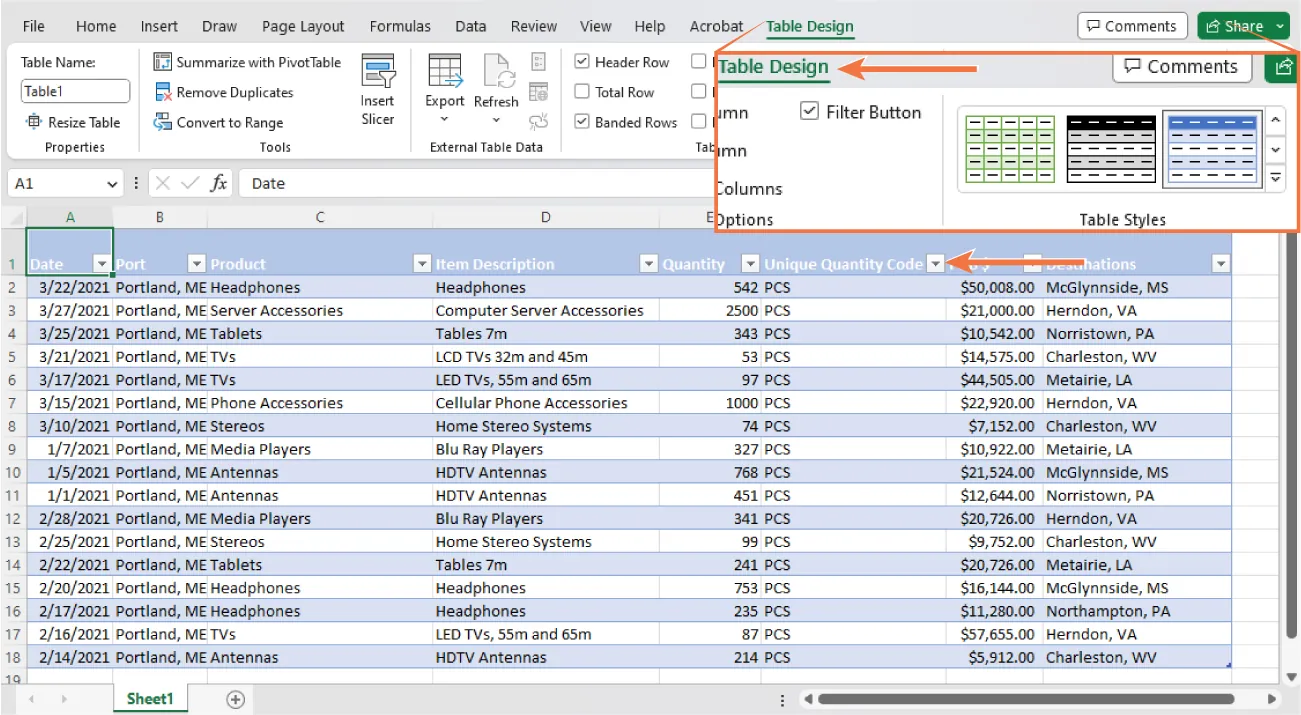The height and width of the screenshot is (715, 1301).
Task: Click the Share button
Action: click(x=1237, y=25)
